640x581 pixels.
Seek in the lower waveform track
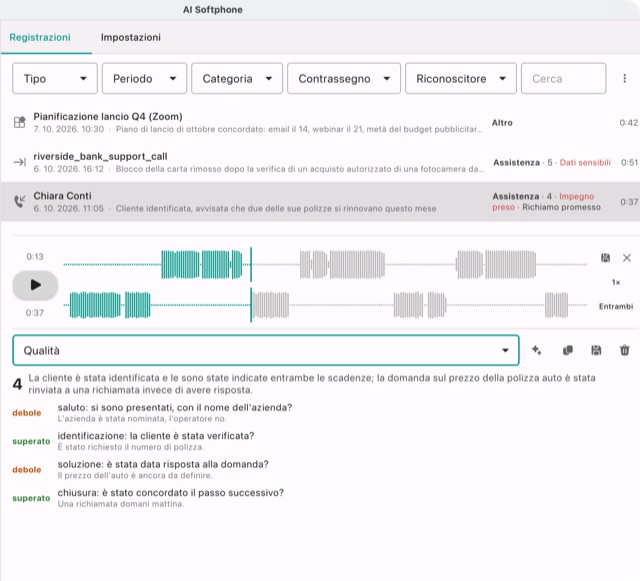(x=325, y=305)
